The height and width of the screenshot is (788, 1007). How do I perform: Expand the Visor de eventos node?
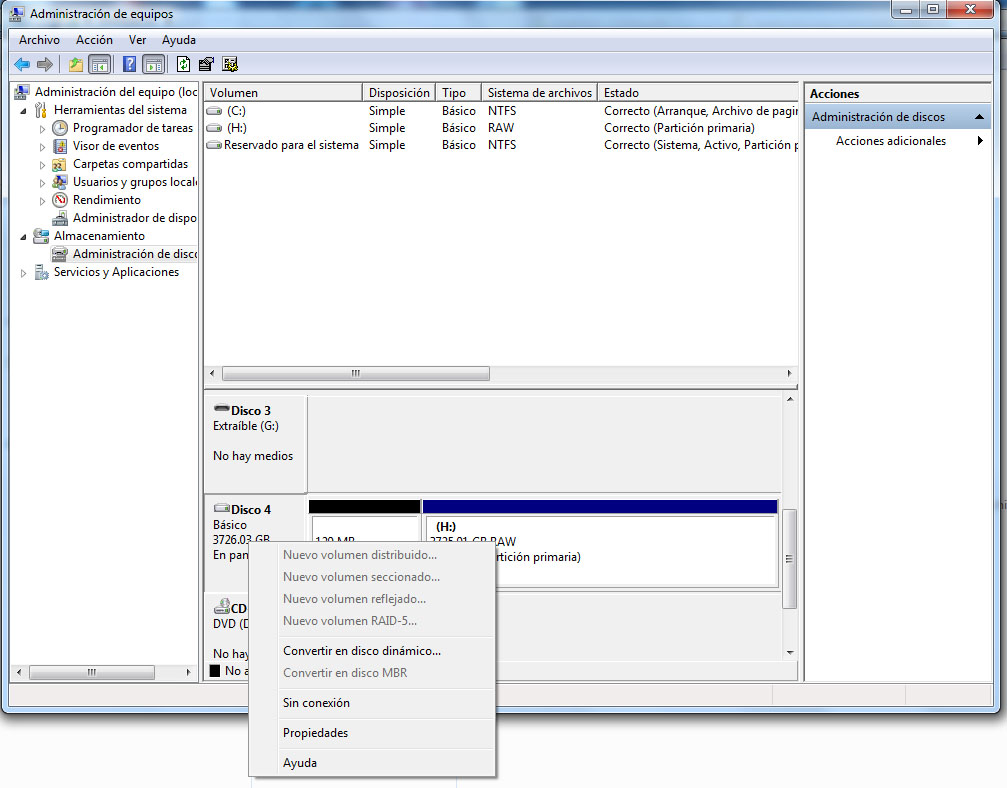click(x=42, y=146)
